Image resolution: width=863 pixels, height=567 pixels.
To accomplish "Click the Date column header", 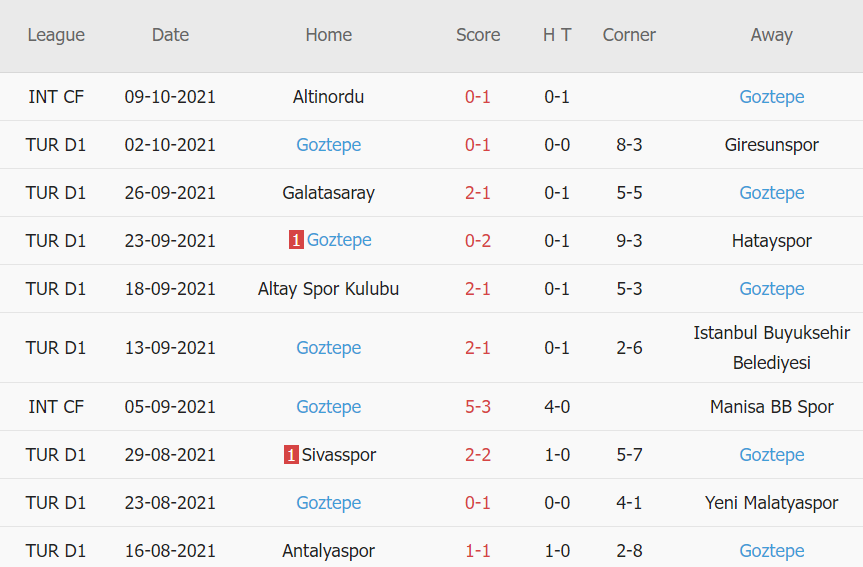I will click(170, 35).
